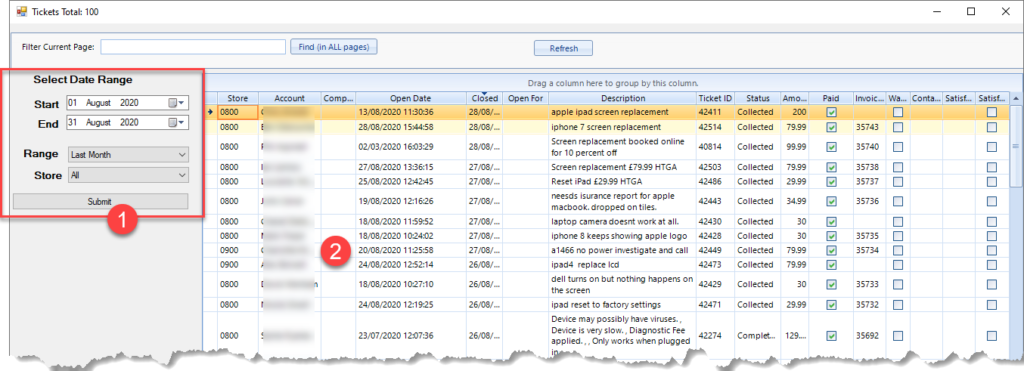Viewport: 1024px width, 371px height.
Task: Sort by the Description column header
Action: [x=622, y=98]
